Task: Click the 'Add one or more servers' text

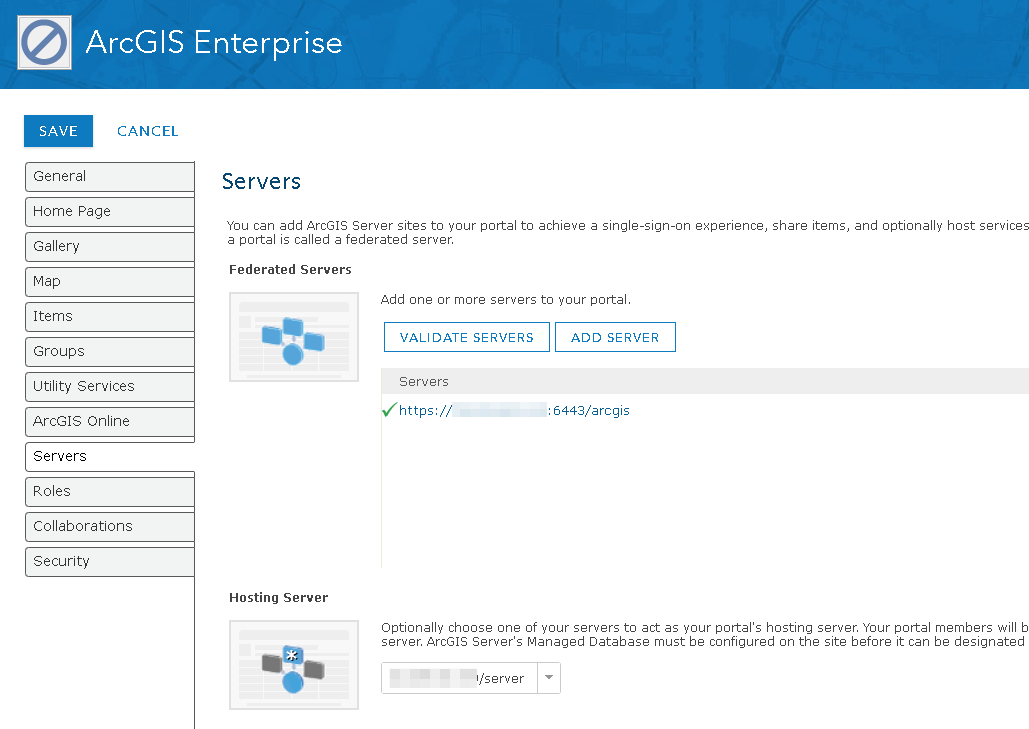Action: (x=505, y=300)
